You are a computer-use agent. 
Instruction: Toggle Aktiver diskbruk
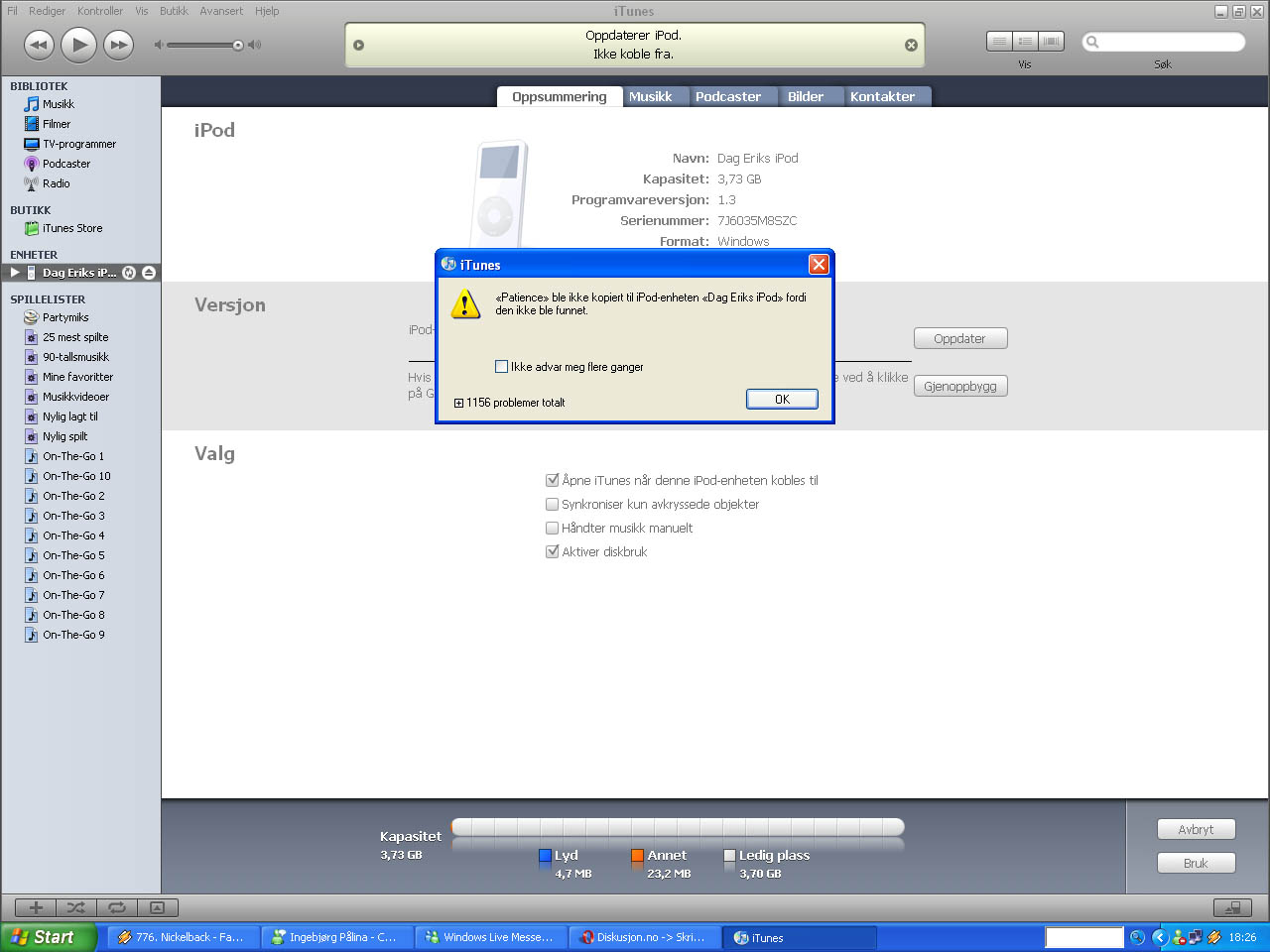point(553,551)
